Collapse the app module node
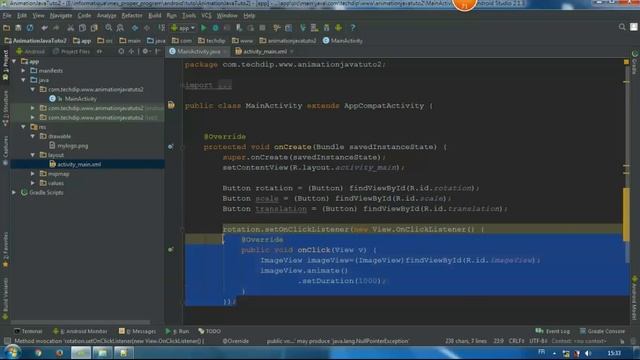 tap(15, 61)
